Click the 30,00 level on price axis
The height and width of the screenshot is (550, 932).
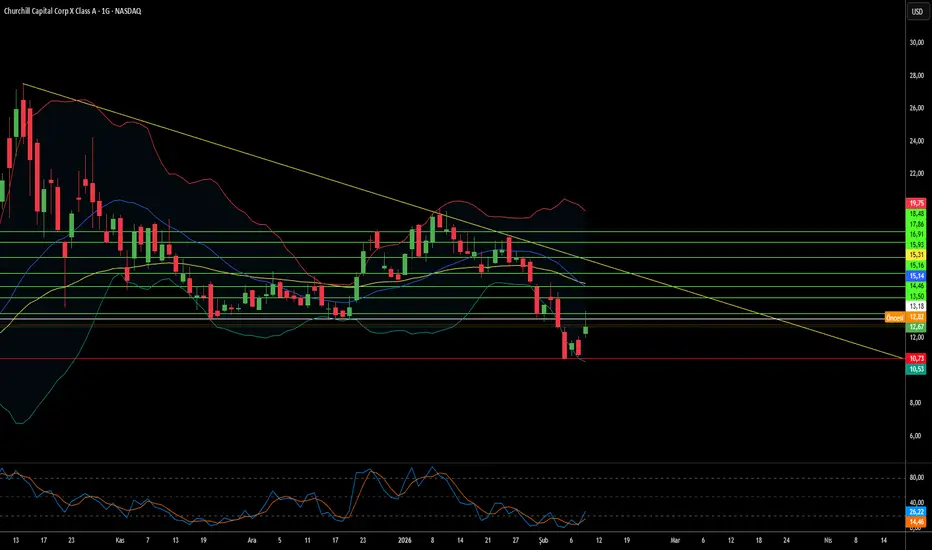(x=915, y=43)
